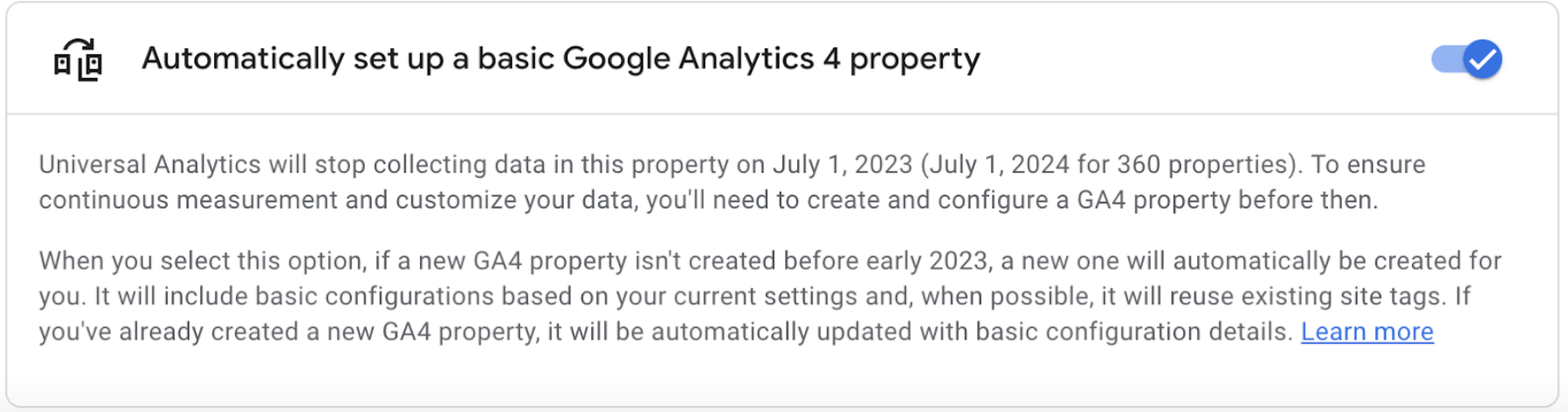Screen dimensions: 1568x412
Task: Open the Learn more link
Action: coord(1366,332)
